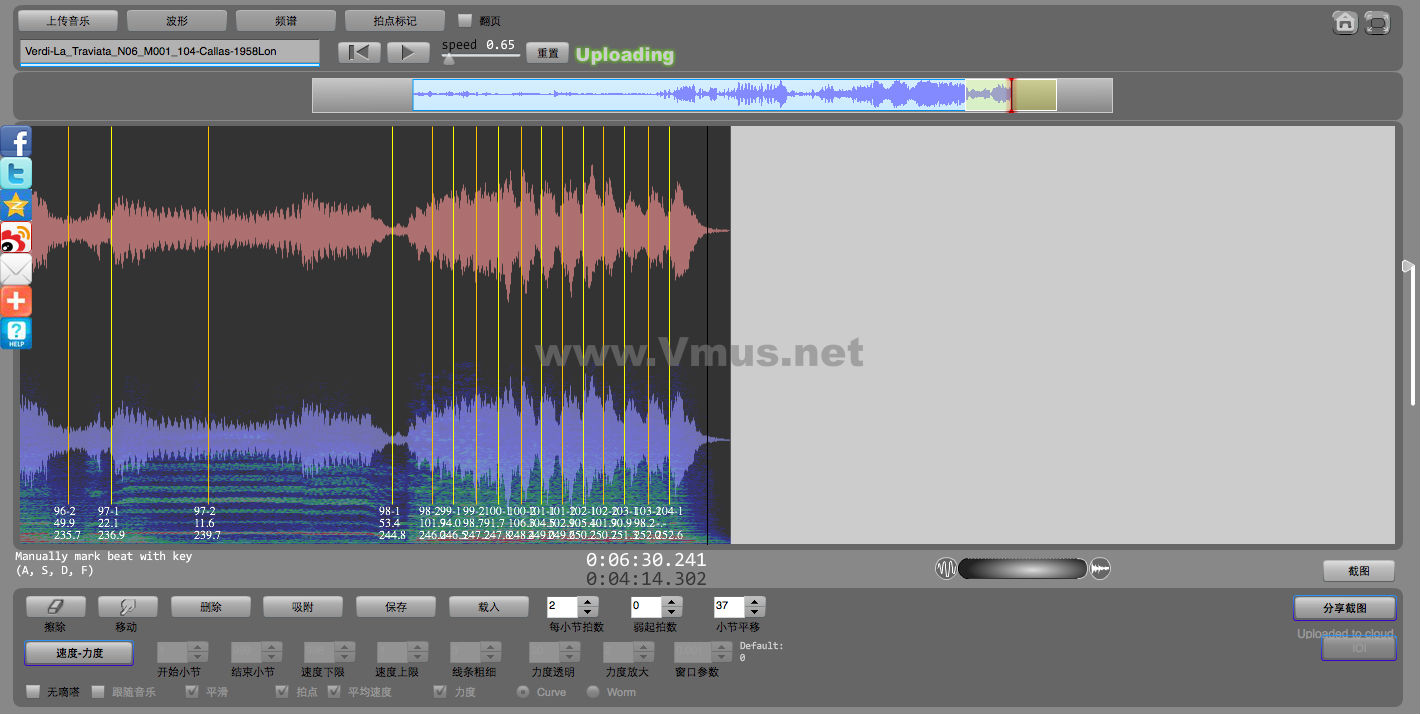Click the 开始小节 stepper arrows
This screenshot has width=1420, height=714.
coord(198,652)
